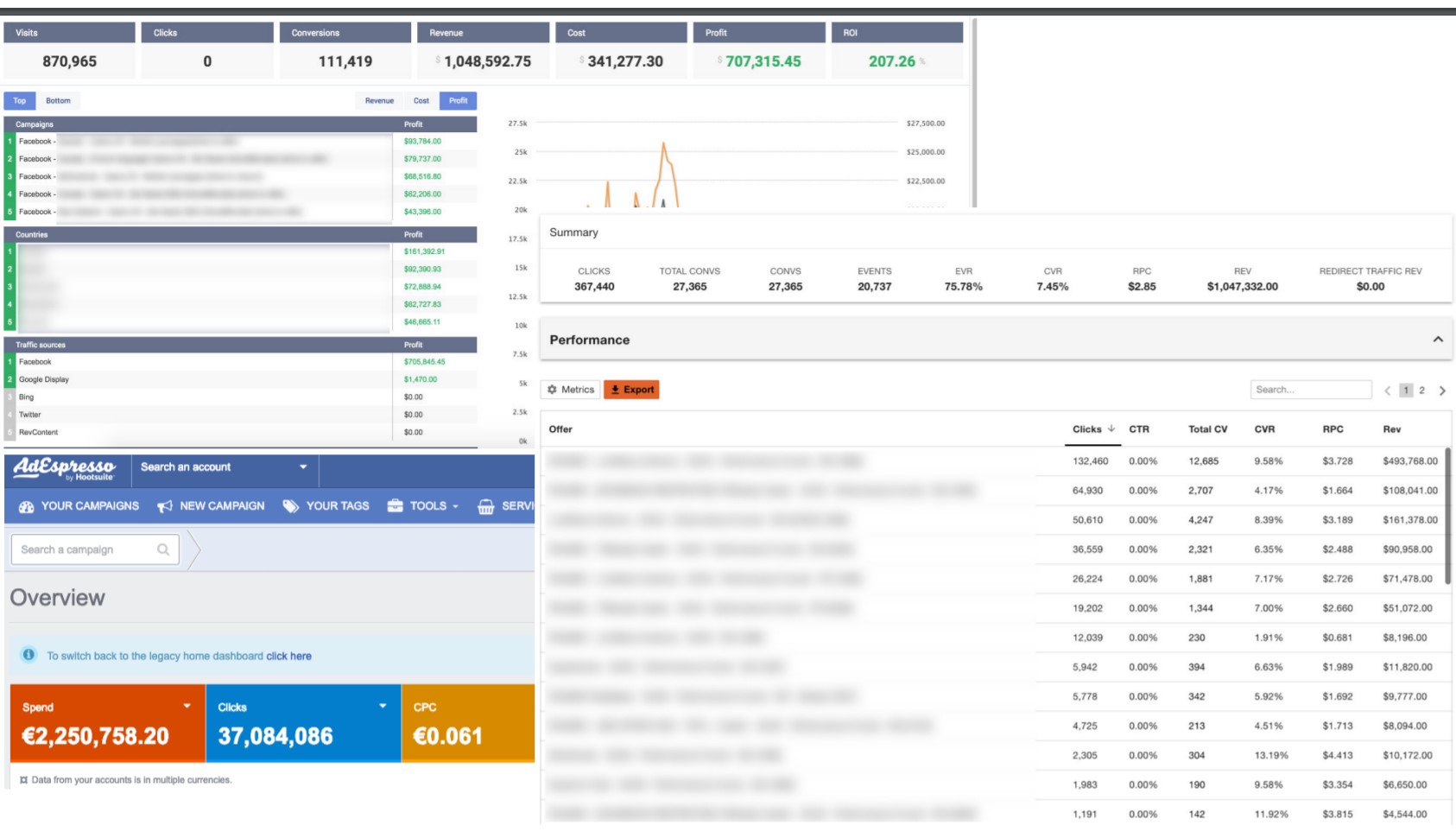Sort by the CTR column header
The width and height of the screenshot is (1456, 838).
point(1139,429)
